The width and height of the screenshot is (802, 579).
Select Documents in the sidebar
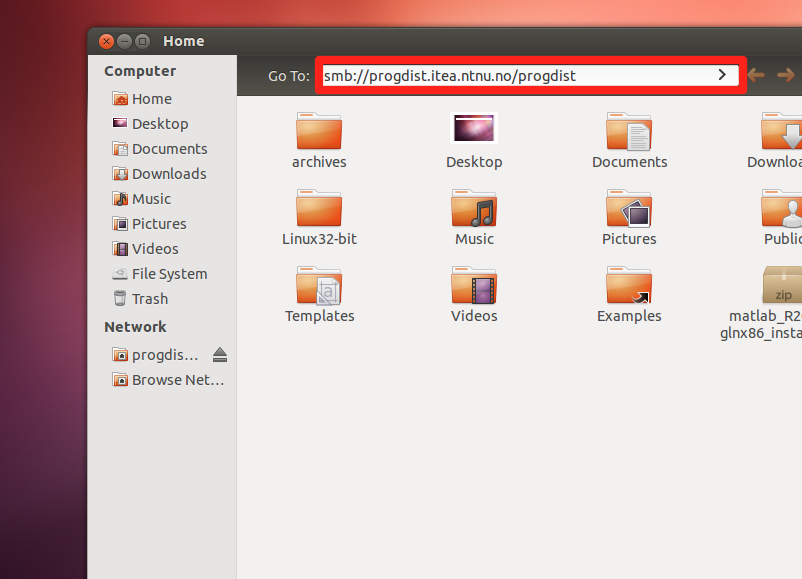162,149
